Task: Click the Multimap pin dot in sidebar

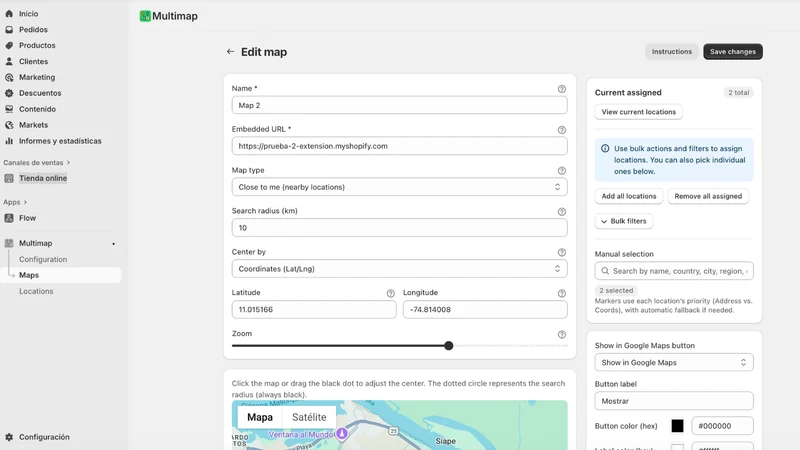Action: (113, 244)
